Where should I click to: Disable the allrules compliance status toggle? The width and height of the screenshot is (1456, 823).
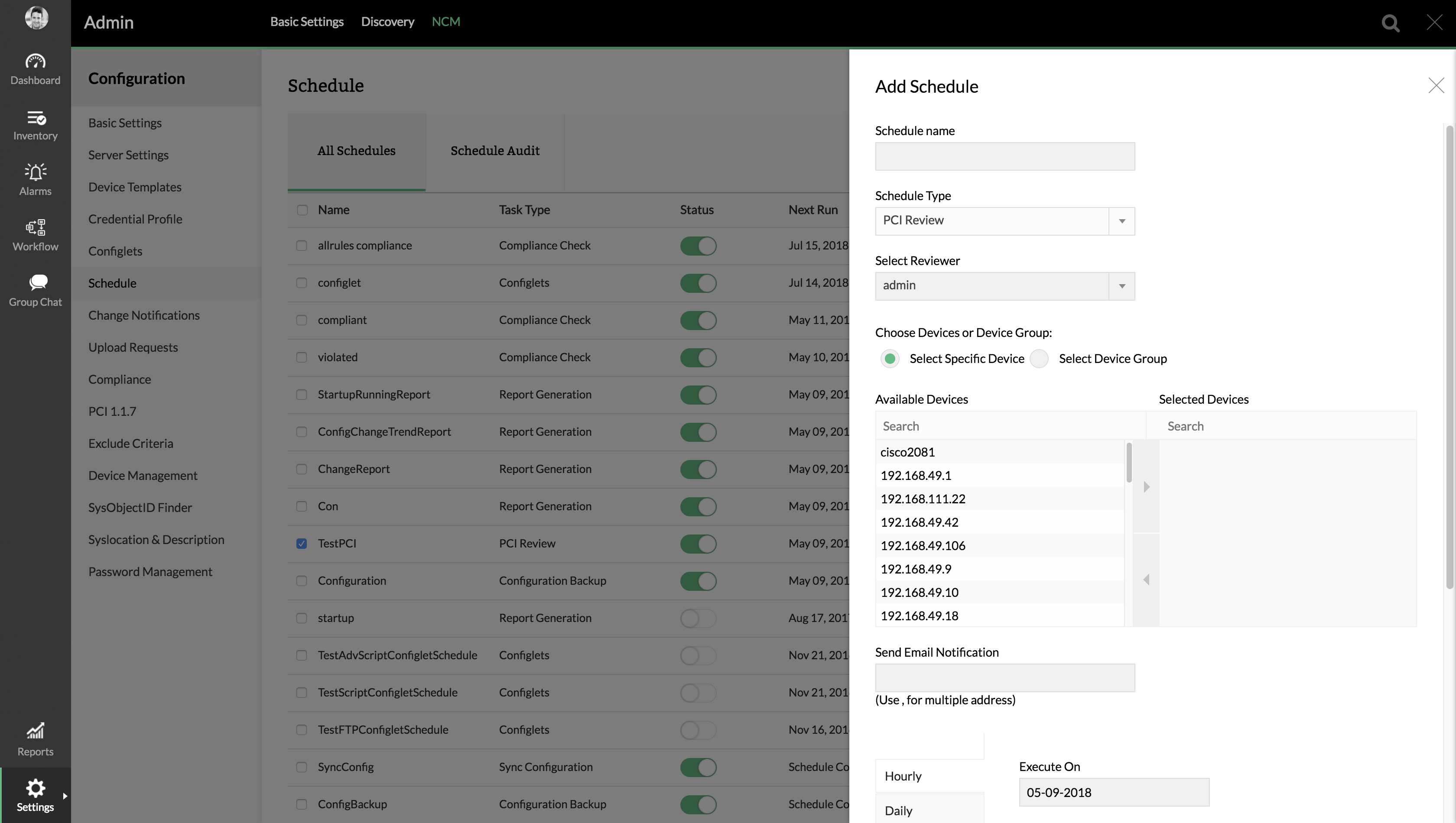[x=698, y=246]
